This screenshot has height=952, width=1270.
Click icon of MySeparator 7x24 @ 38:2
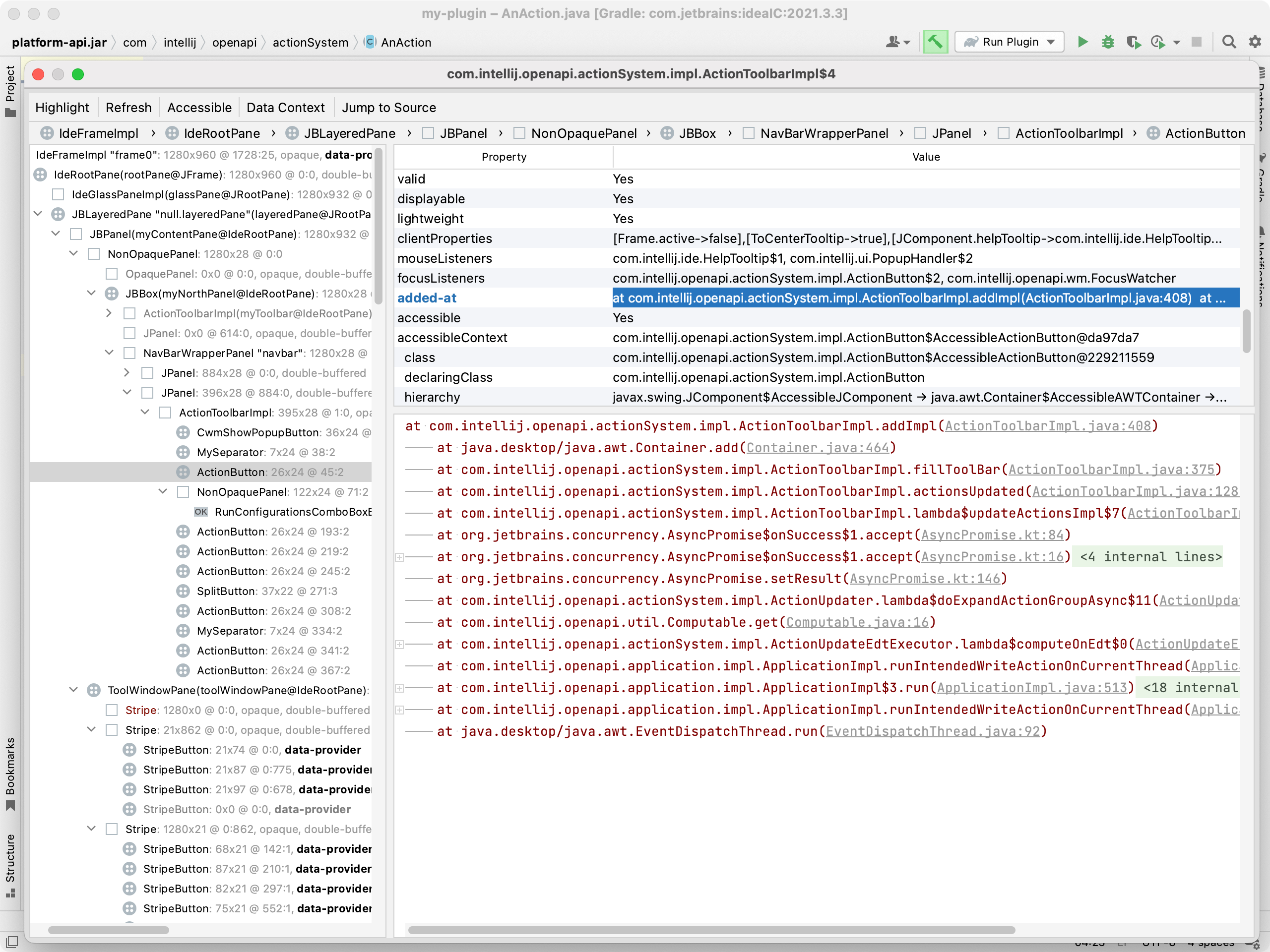click(x=183, y=452)
